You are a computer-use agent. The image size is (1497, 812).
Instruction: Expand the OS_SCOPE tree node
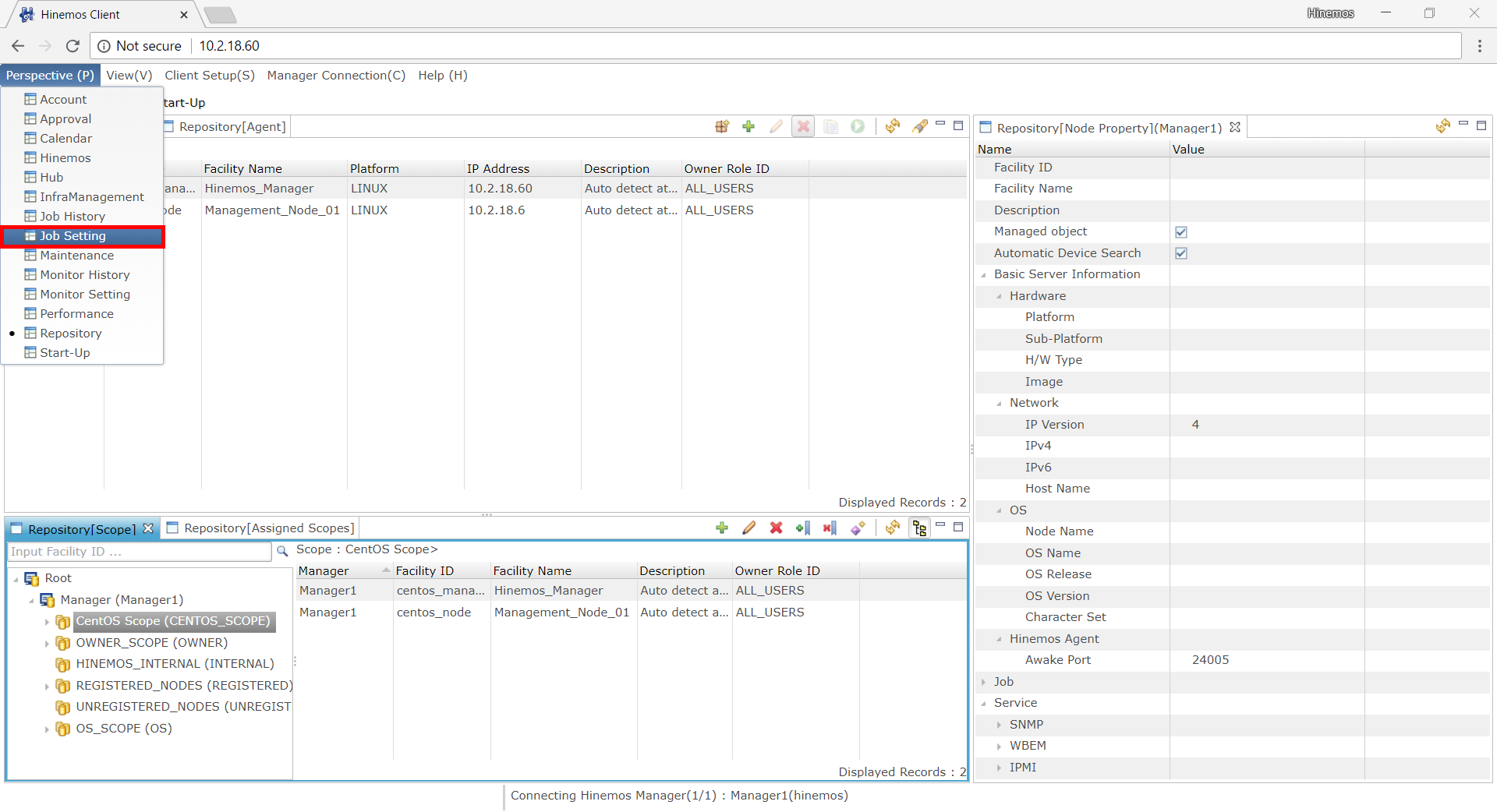pos(47,729)
